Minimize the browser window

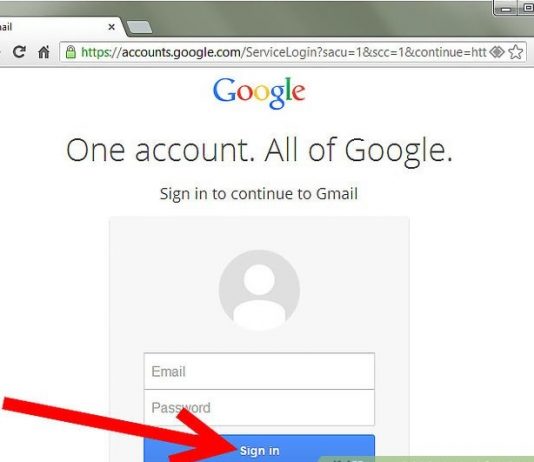pos(505,9)
